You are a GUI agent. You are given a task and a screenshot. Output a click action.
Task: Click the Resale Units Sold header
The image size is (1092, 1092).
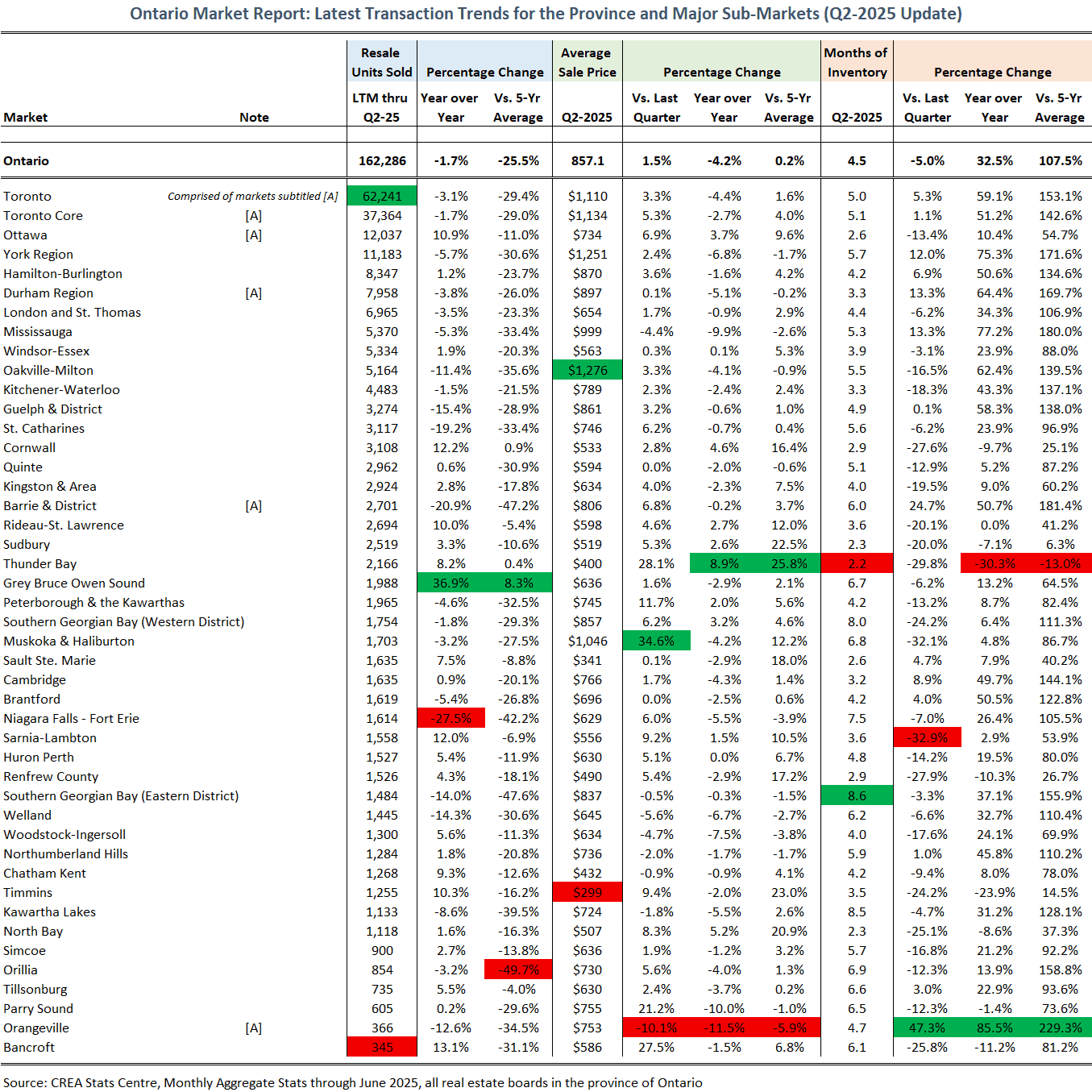point(381,63)
